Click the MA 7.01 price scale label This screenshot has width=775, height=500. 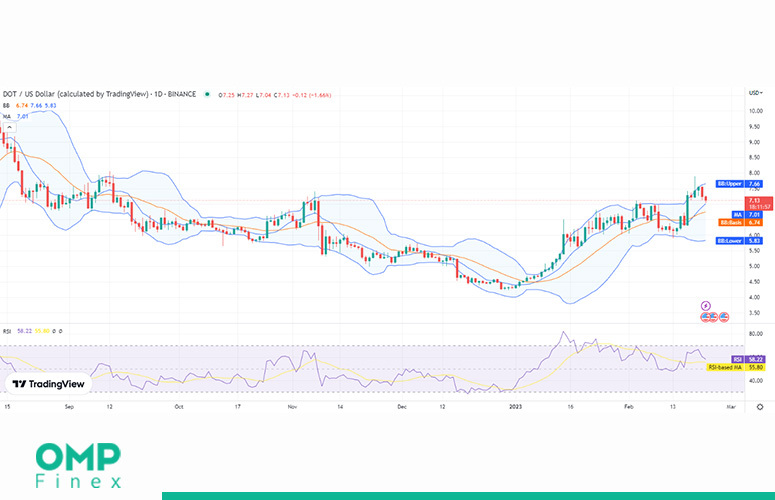747,215
